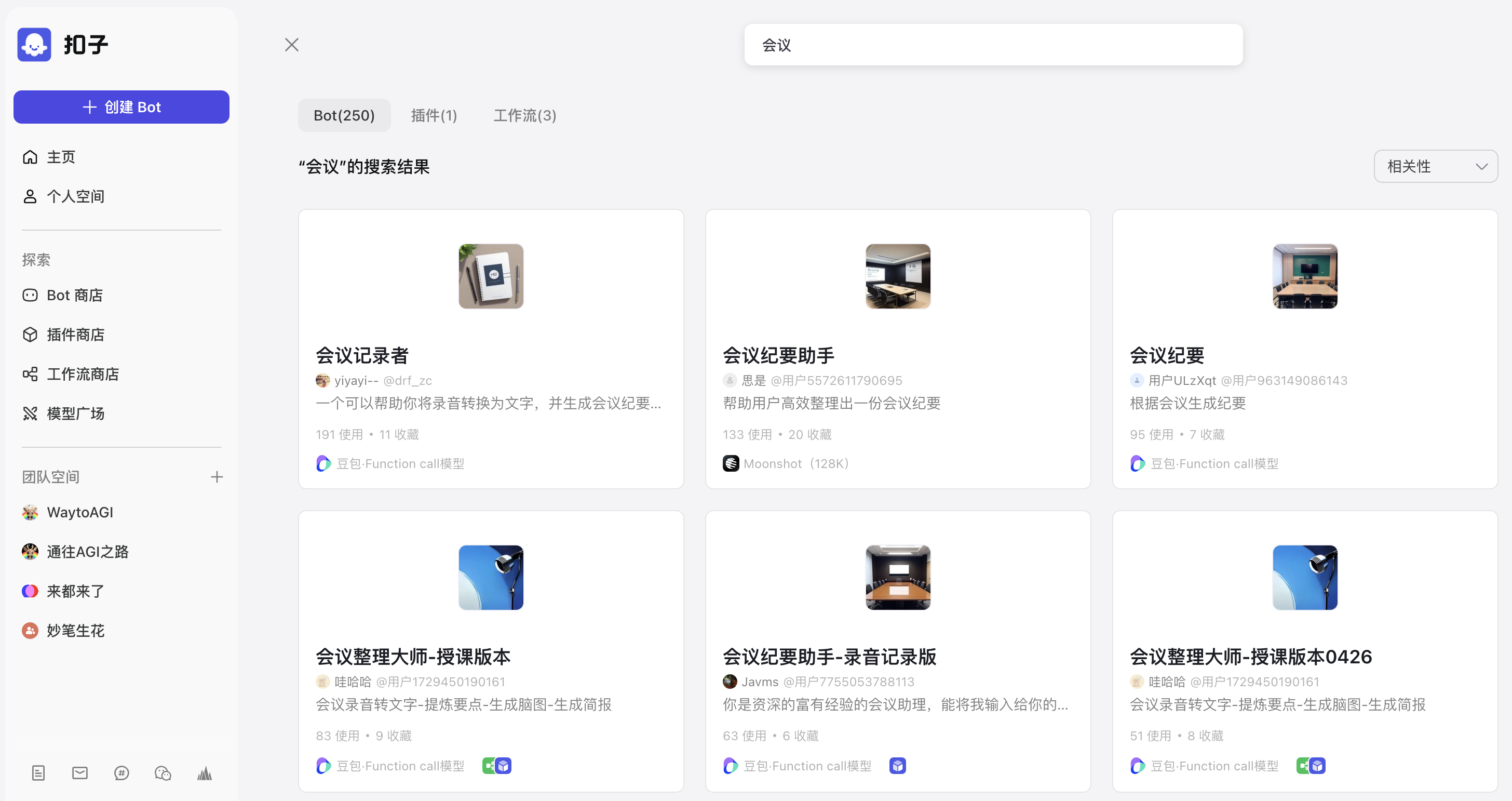Click the mail envelope icon

tap(80, 773)
